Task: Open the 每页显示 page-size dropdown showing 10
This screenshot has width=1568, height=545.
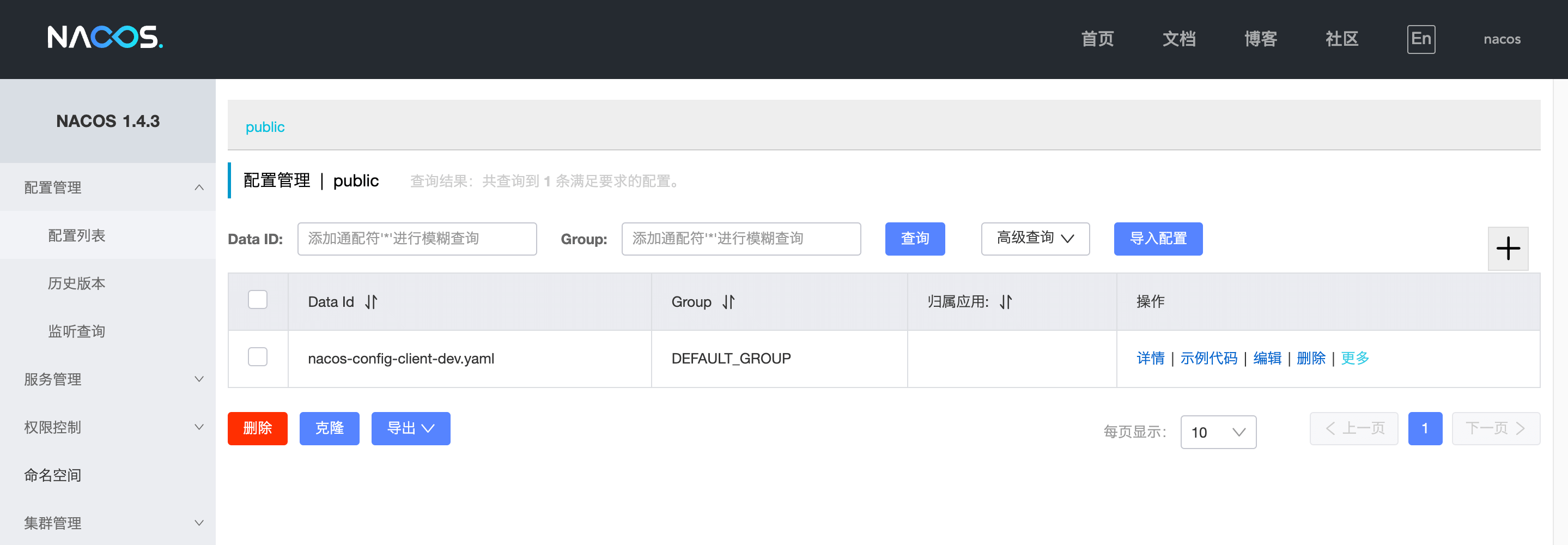Action: (x=1218, y=432)
